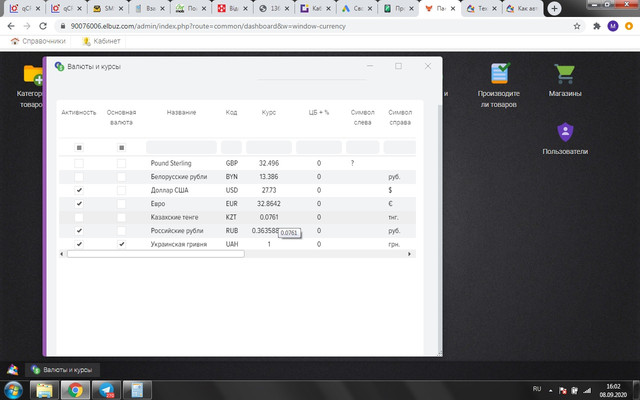Viewport: 640px width, 400px height.
Task: Show hidden system tray icons arrow
Action: (x=551, y=391)
